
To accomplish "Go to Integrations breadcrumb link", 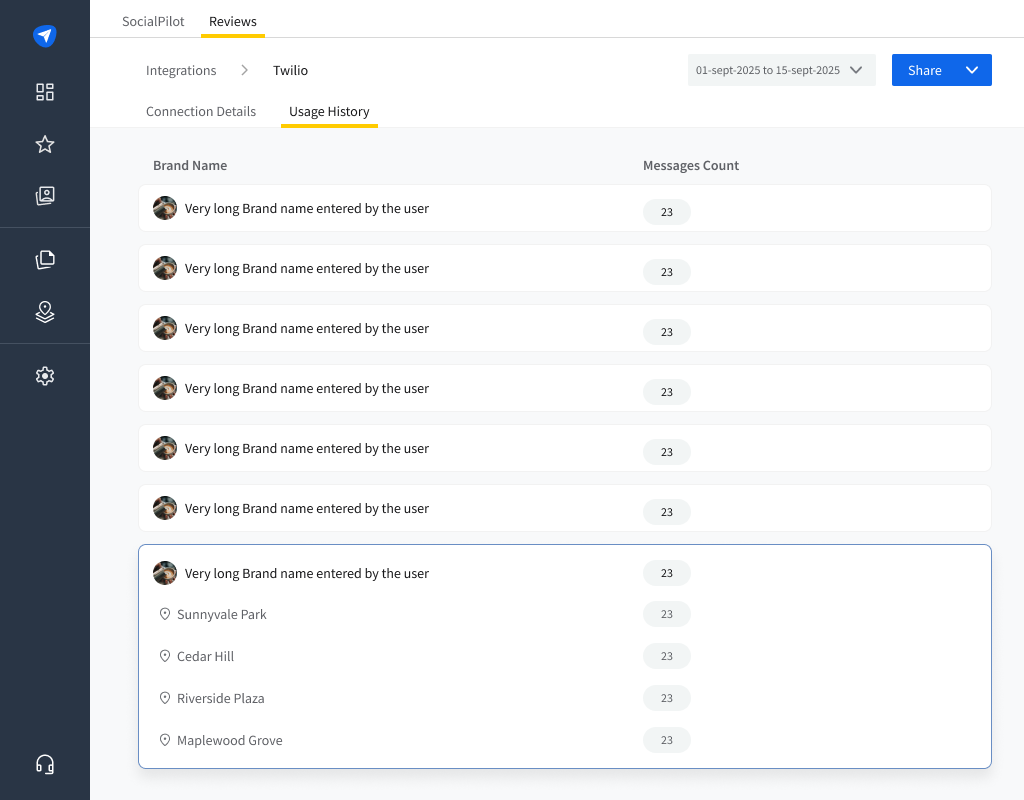I will pyautogui.click(x=181, y=70).
